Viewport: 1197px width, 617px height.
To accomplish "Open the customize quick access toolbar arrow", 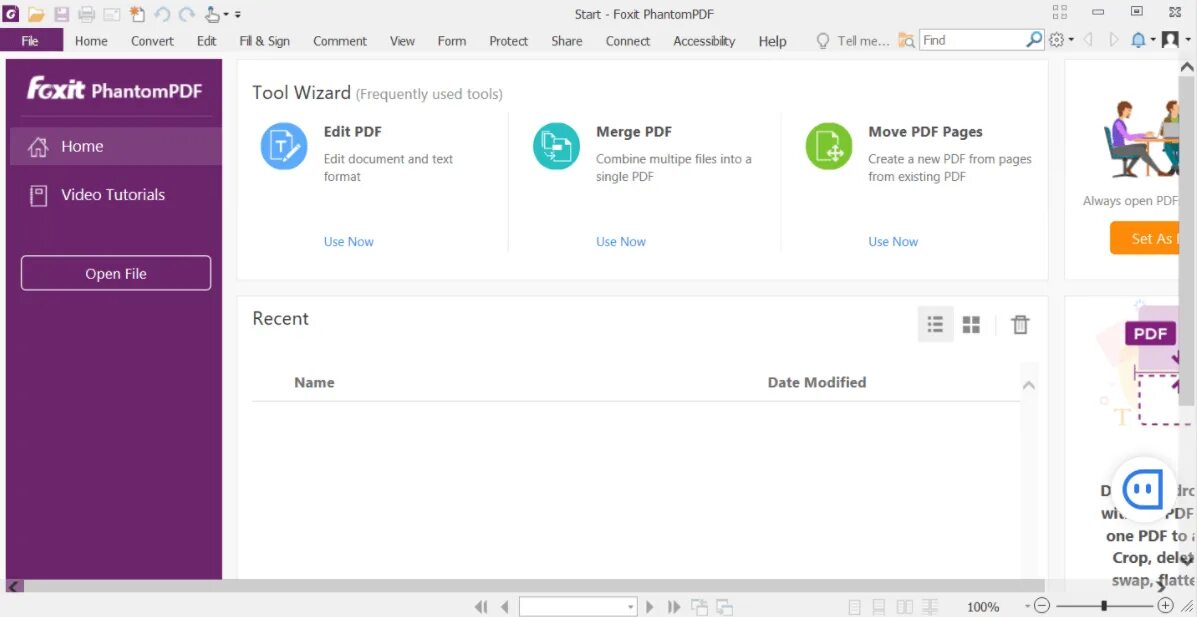I will (x=237, y=15).
